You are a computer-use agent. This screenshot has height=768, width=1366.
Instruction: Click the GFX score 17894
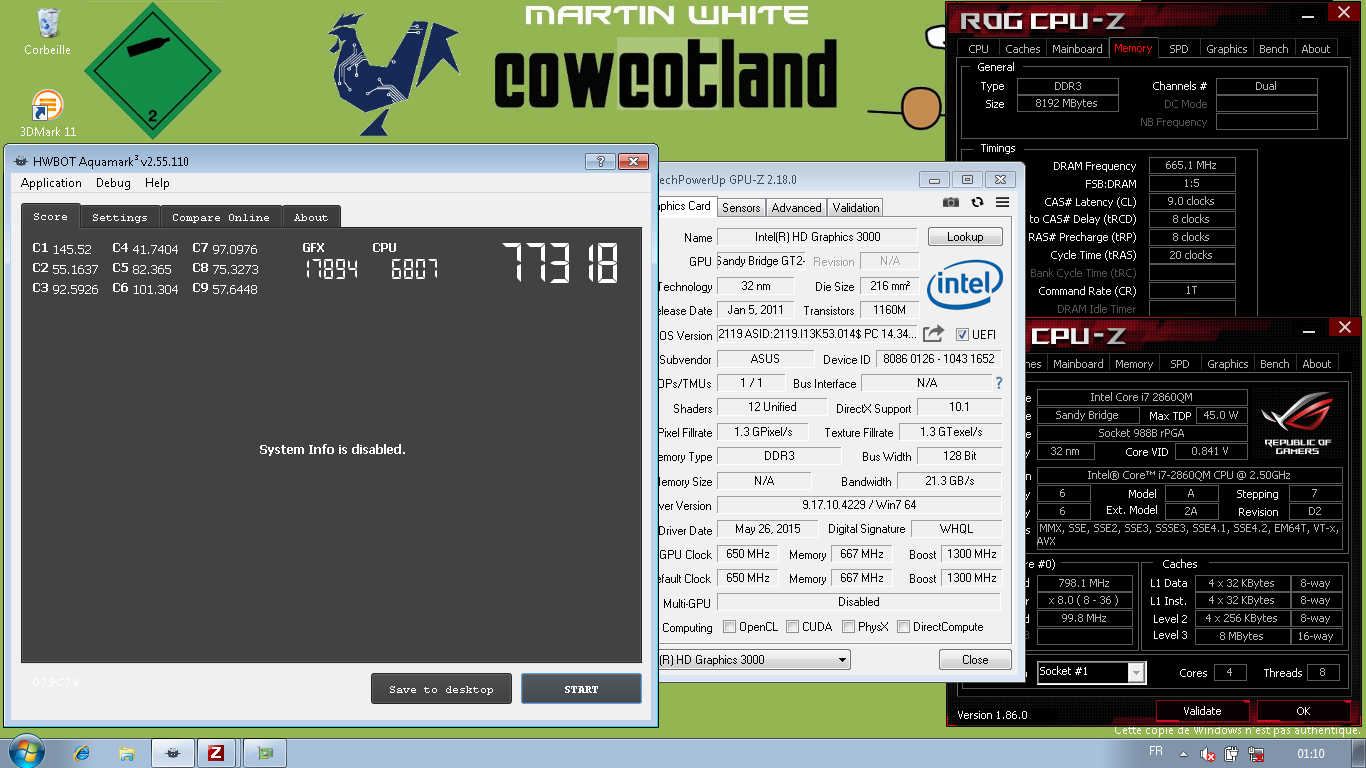tap(330, 269)
